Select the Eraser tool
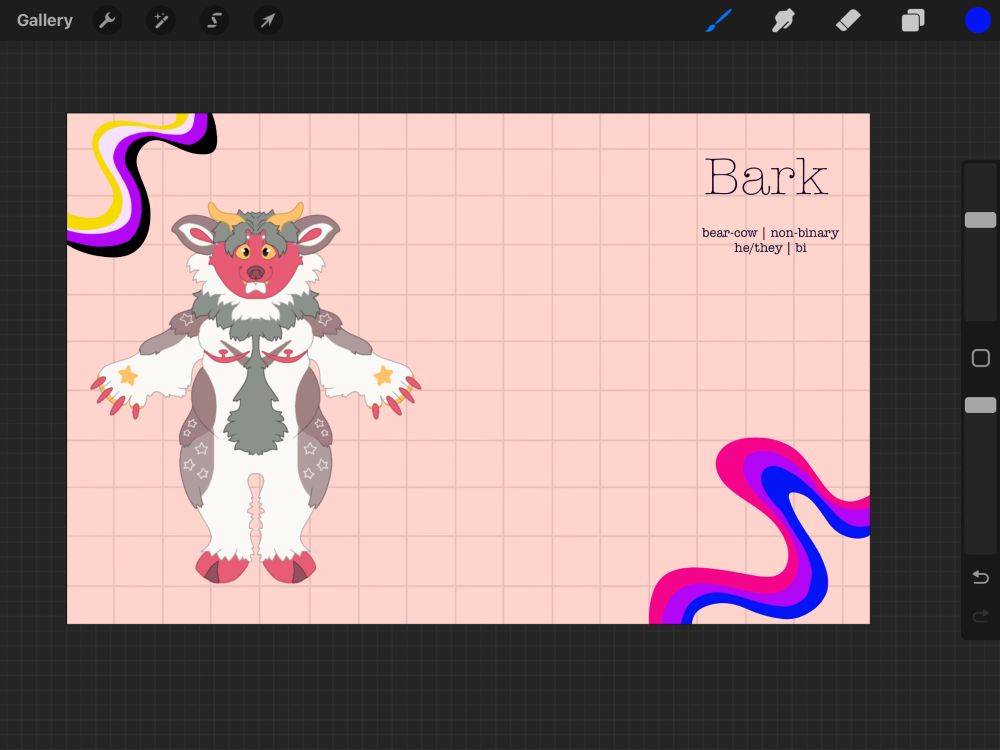 (848, 20)
